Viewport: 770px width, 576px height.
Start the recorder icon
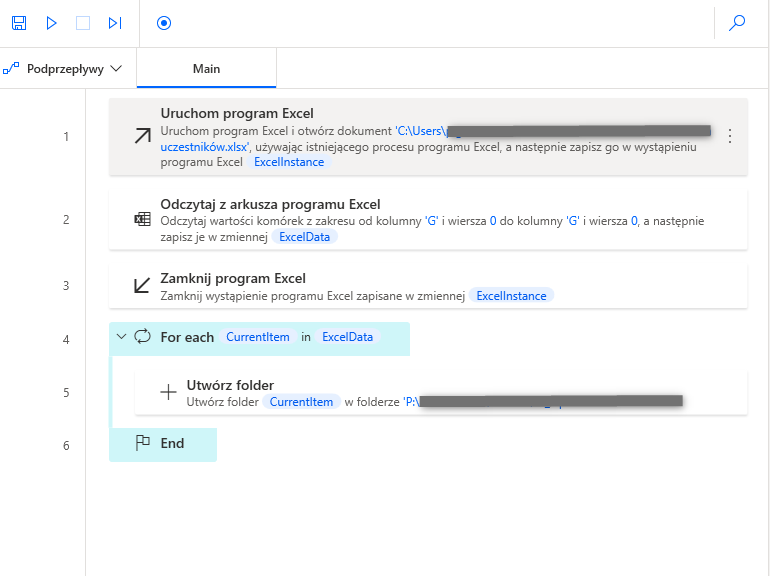pyautogui.click(x=164, y=23)
